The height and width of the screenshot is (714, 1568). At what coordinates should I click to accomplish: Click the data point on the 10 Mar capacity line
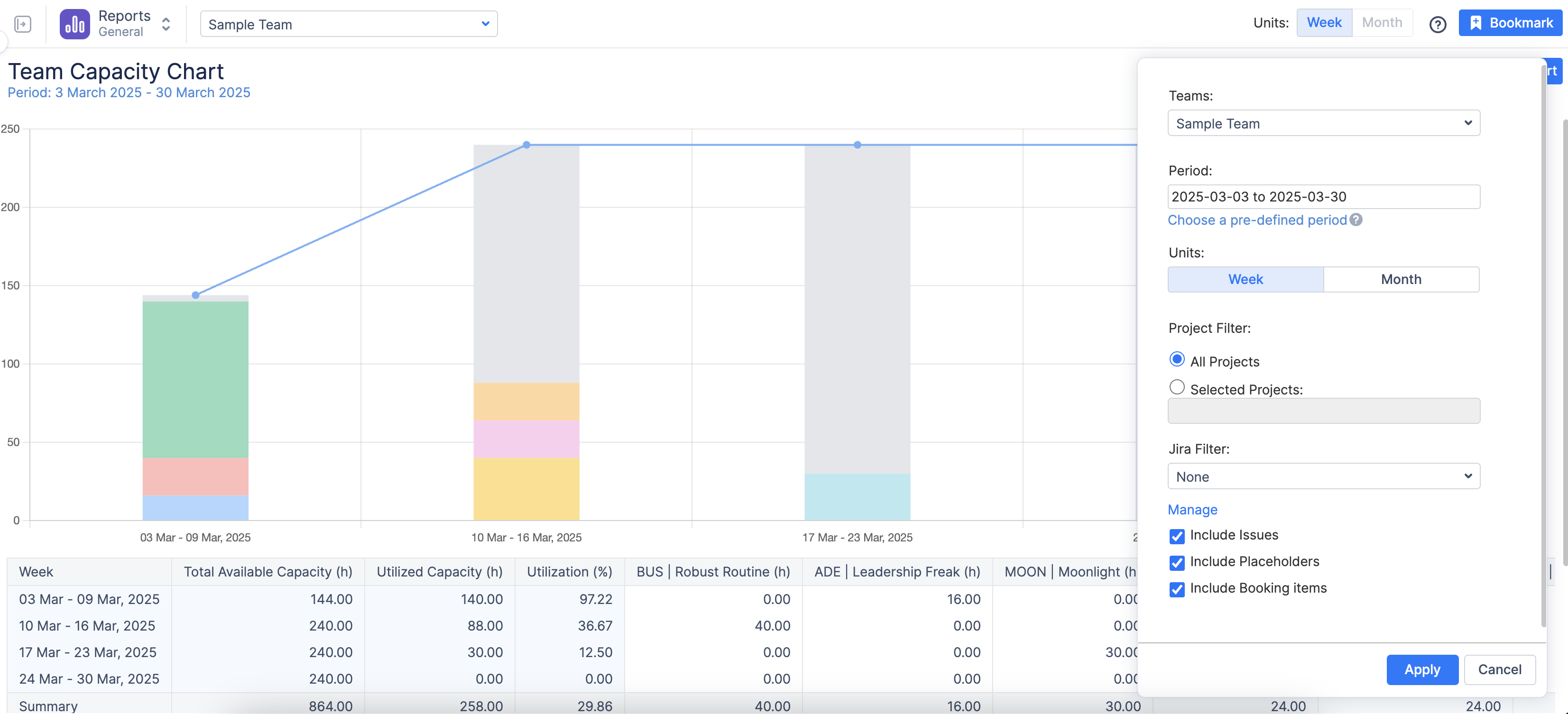coord(526,145)
